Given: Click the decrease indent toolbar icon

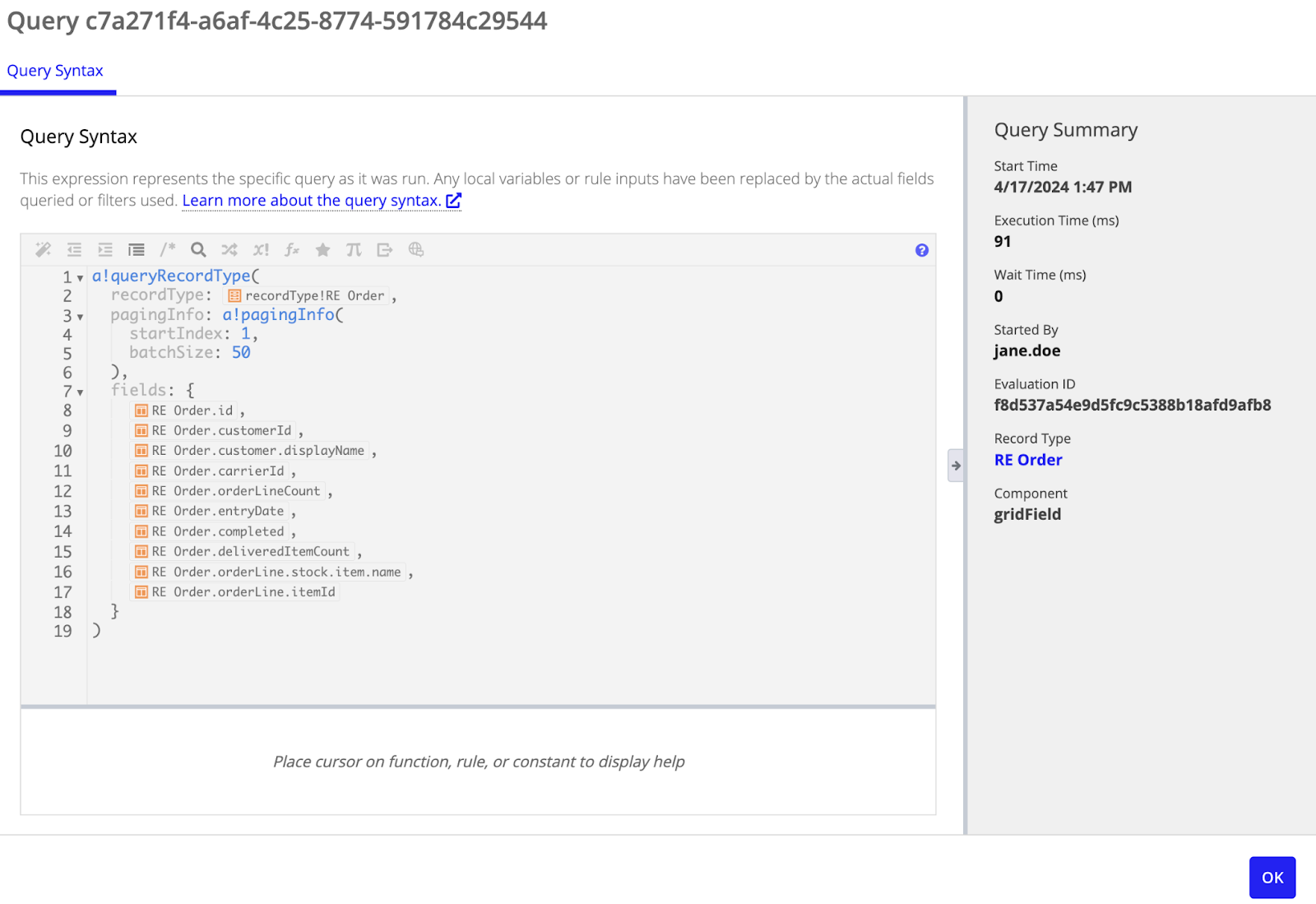Looking at the screenshot, I should (74, 249).
